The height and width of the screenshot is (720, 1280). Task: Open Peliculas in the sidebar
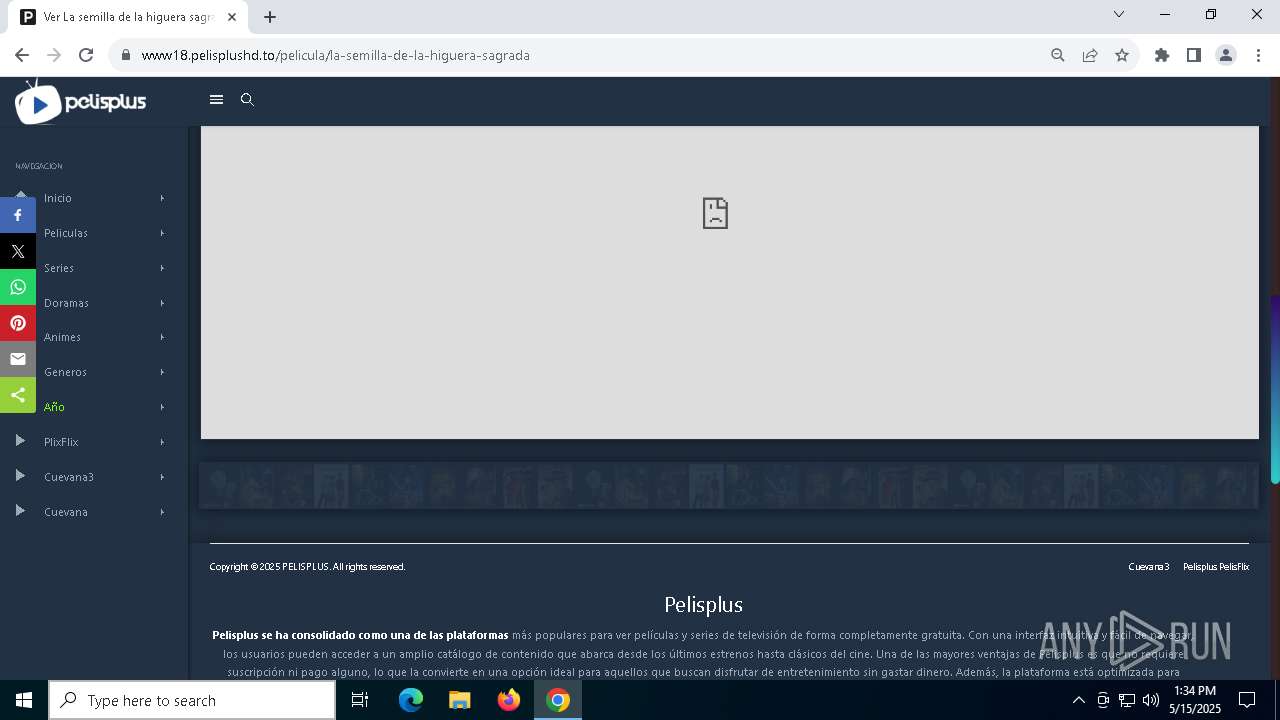pos(66,233)
